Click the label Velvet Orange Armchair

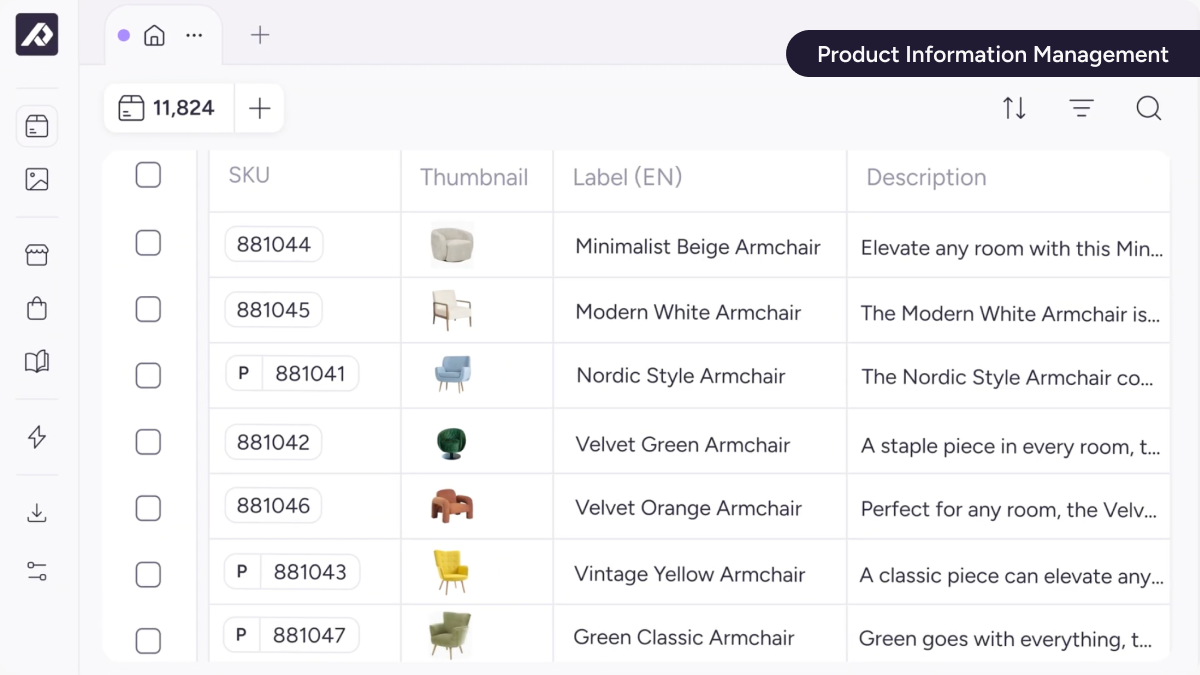pos(688,508)
